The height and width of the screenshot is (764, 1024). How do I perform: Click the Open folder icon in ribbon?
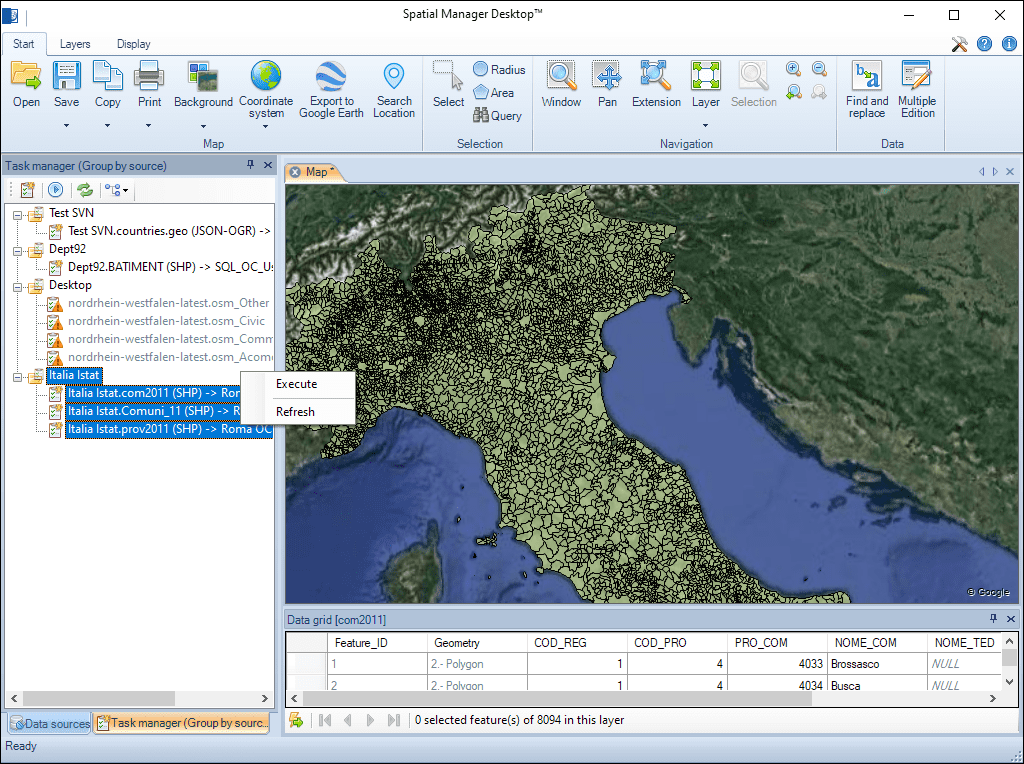point(26,76)
